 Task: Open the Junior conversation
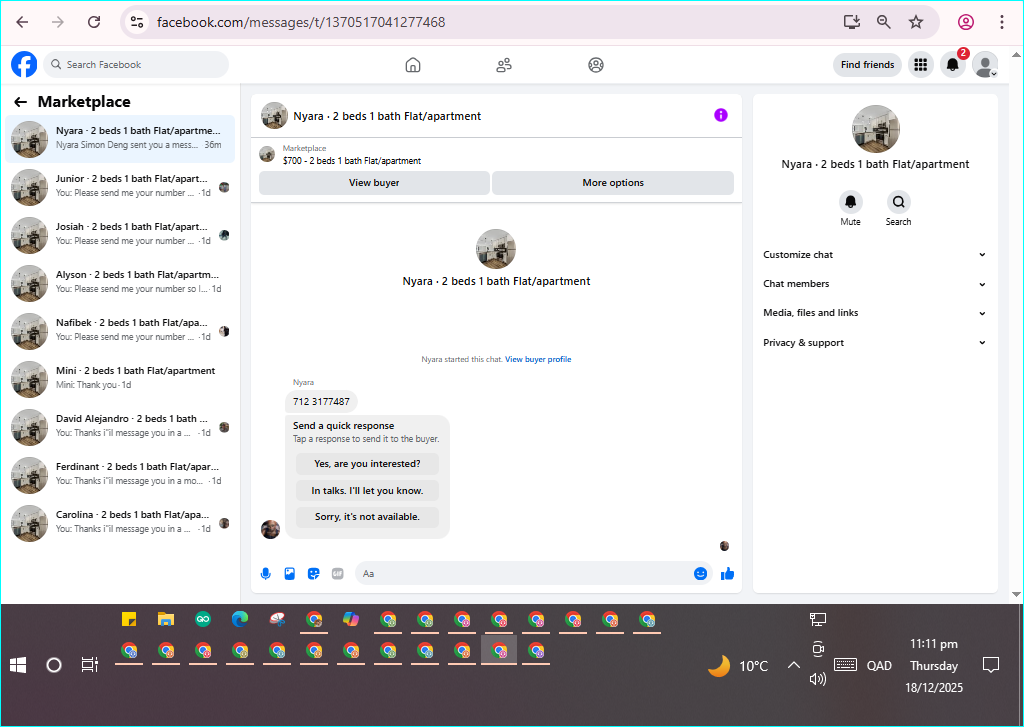click(120, 187)
